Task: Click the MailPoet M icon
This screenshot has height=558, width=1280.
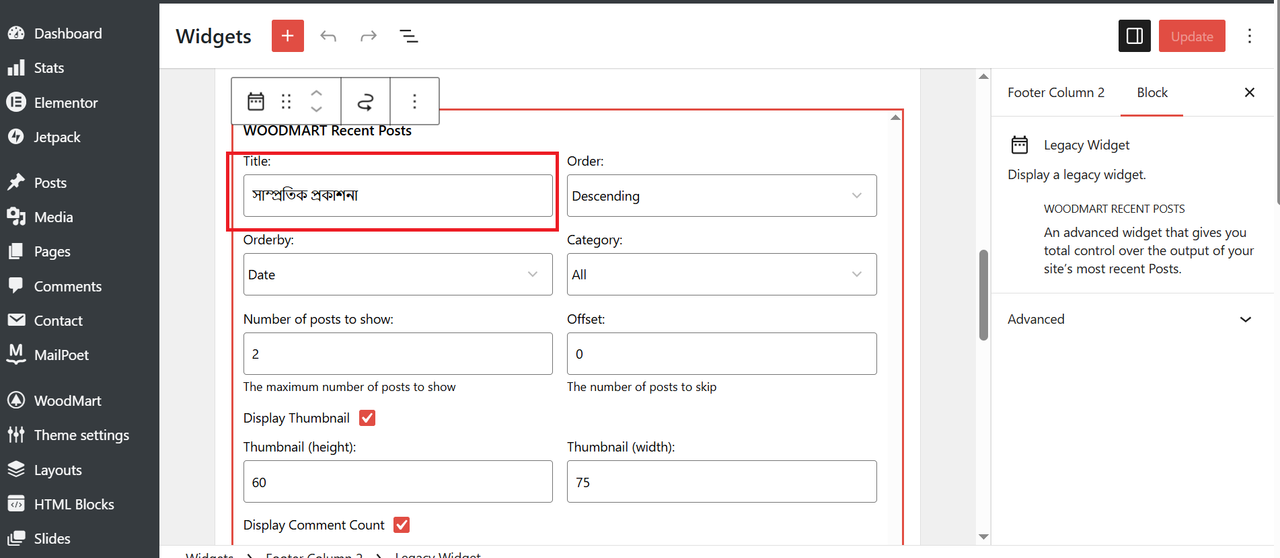Action: (16, 354)
